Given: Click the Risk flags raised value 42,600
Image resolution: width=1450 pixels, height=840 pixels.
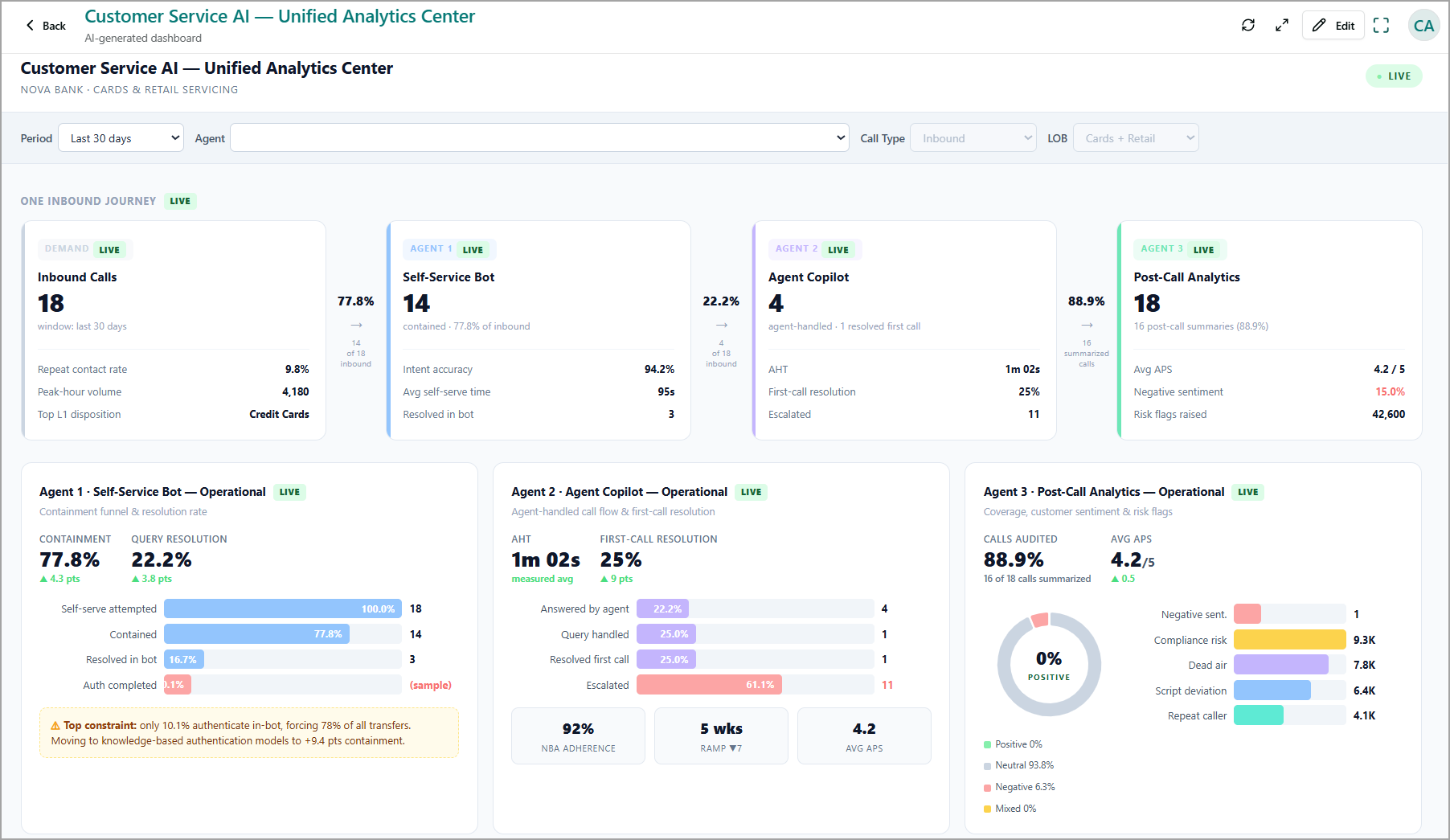Looking at the screenshot, I should pos(1388,414).
